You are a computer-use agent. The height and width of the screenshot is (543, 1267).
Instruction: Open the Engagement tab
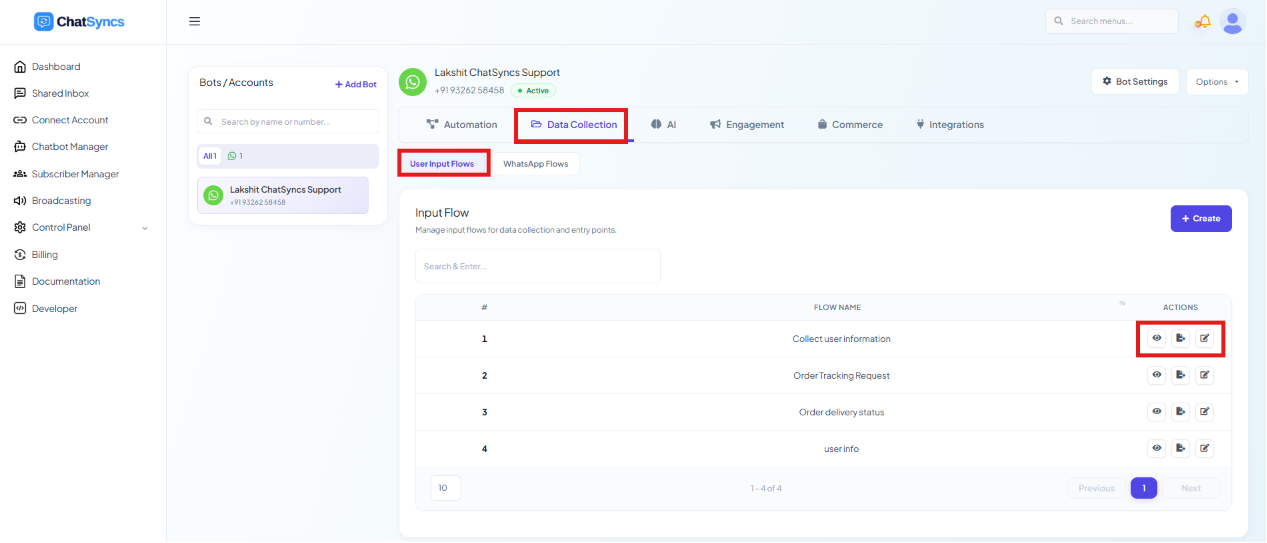tap(747, 125)
